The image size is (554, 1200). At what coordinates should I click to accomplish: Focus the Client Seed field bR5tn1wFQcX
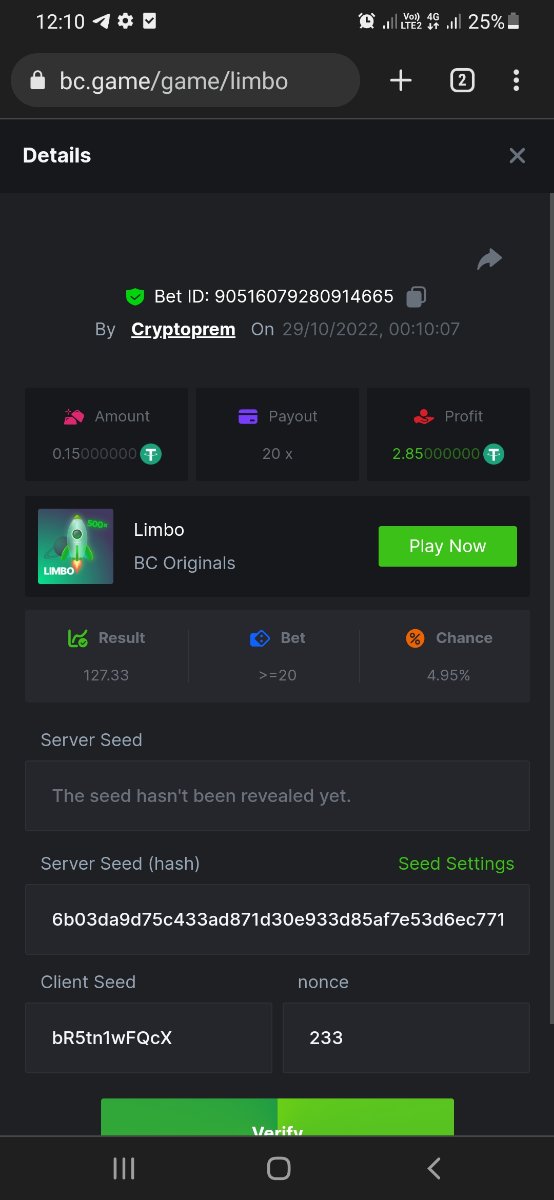coord(148,1038)
